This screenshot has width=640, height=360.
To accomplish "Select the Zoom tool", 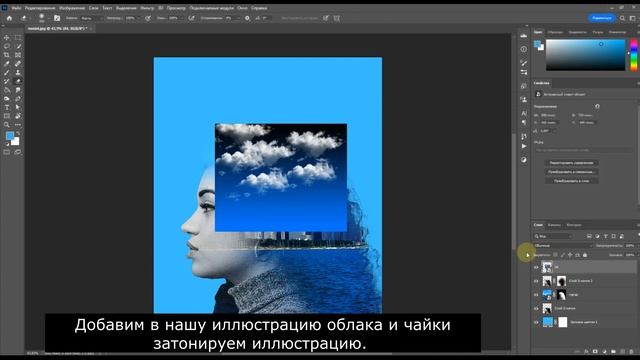I will click(7, 125).
